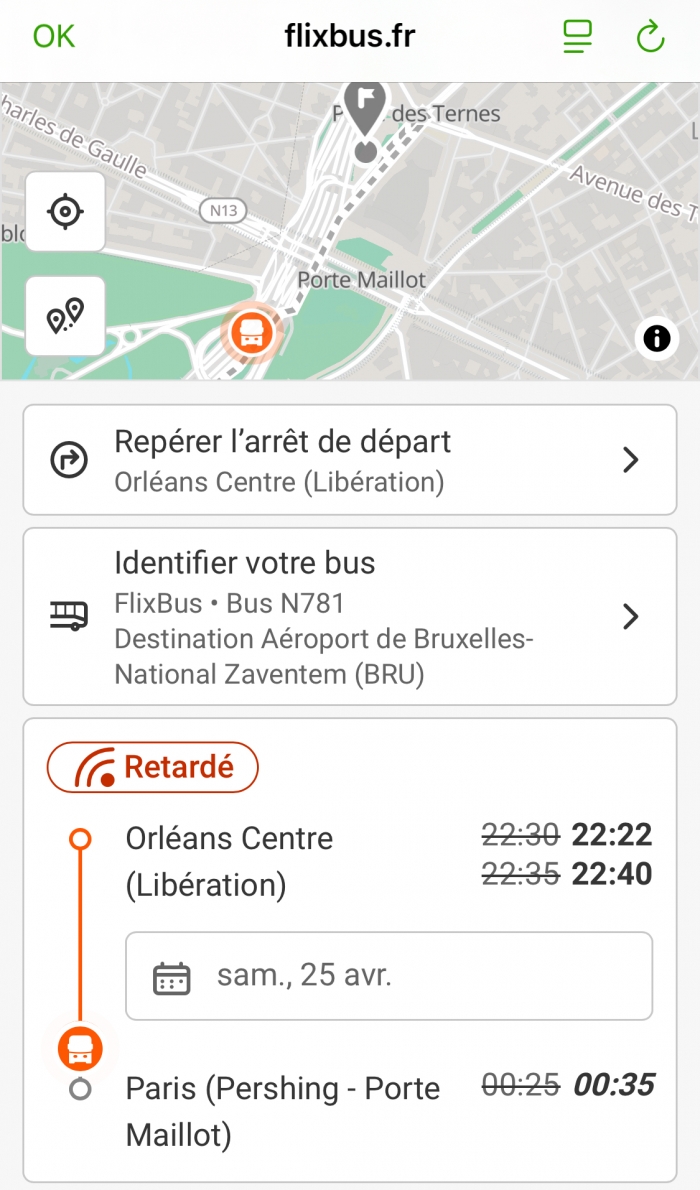Tap the reload page icon
Screen dimensions: 700x1190
click(x=650, y=37)
